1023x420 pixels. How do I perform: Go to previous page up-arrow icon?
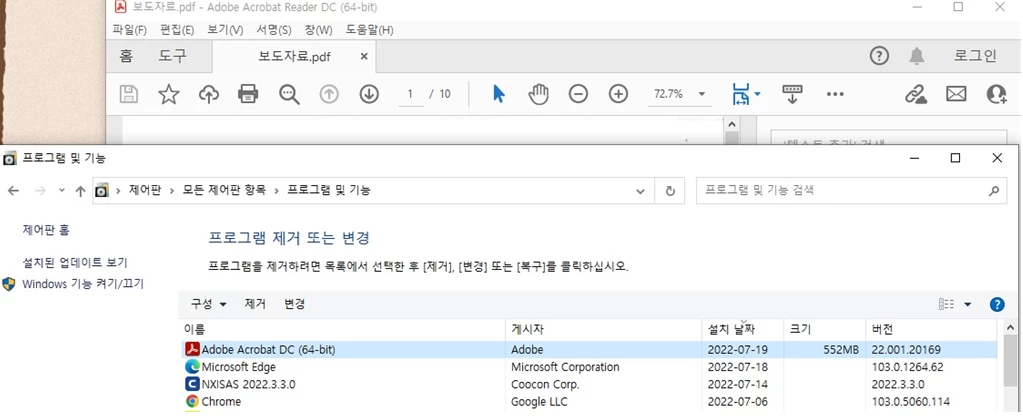click(x=329, y=95)
